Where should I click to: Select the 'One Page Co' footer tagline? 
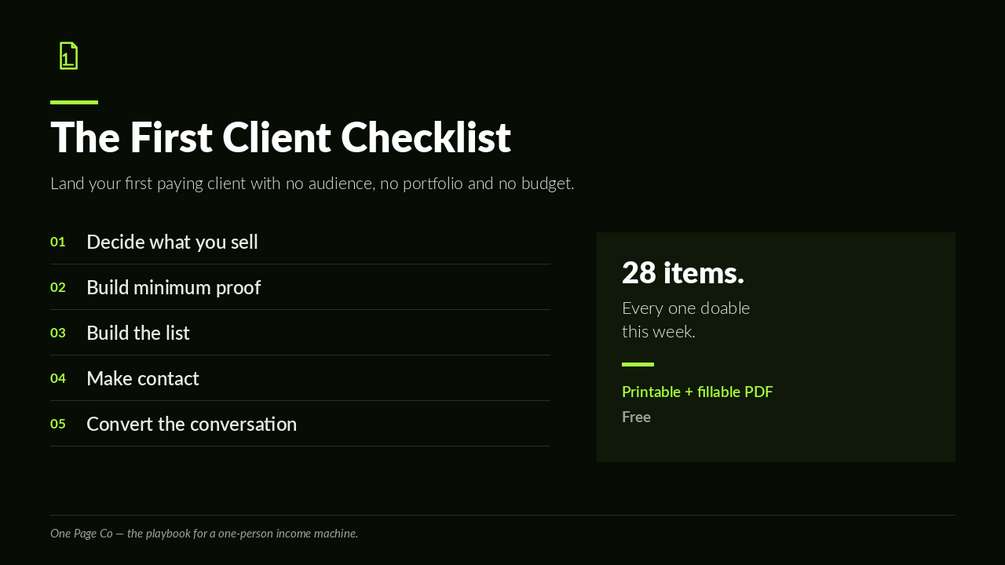(x=204, y=534)
